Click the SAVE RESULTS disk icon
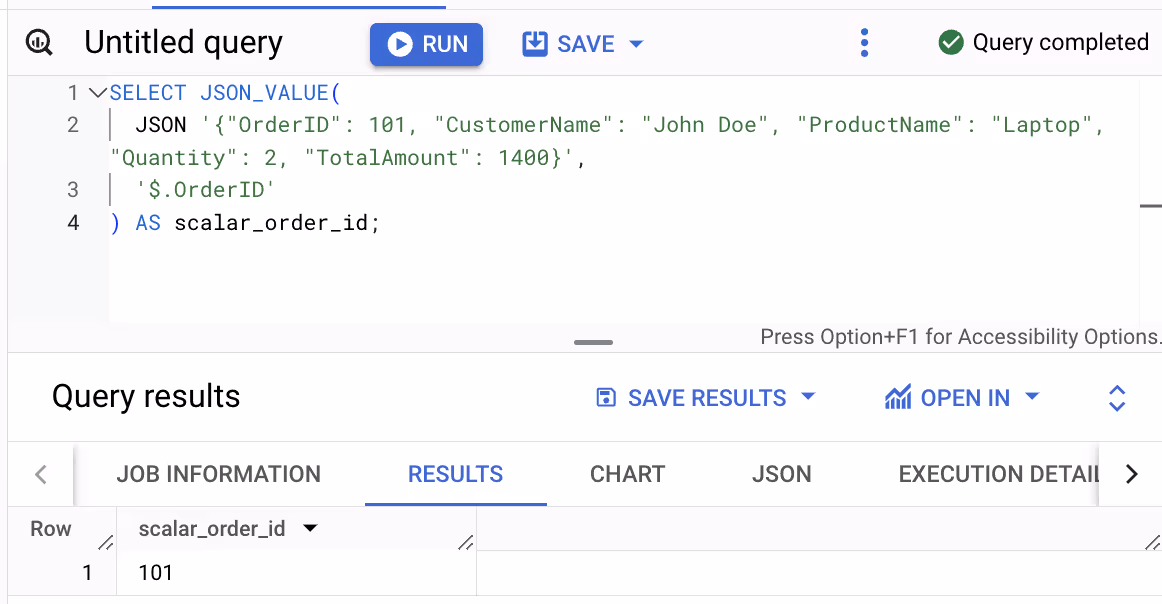The height and width of the screenshot is (604, 1162). [605, 398]
